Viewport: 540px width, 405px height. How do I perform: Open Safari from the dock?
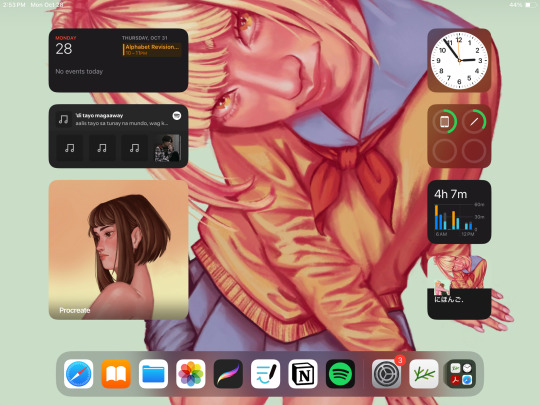[x=79, y=374]
